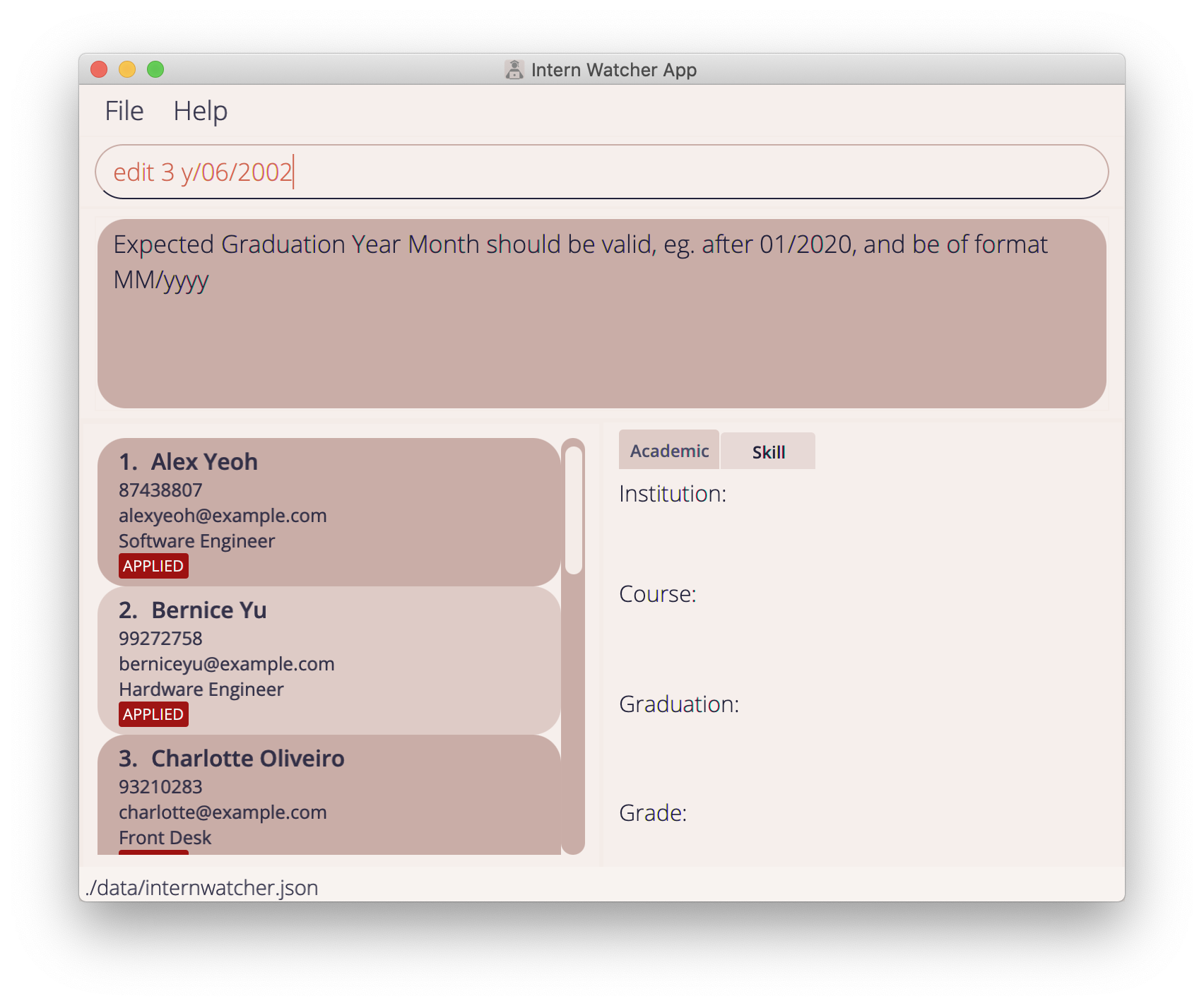Viewport: 1204px width, 1006px height.
Task: Open the Help menu
Action: [x=201, y=111]
